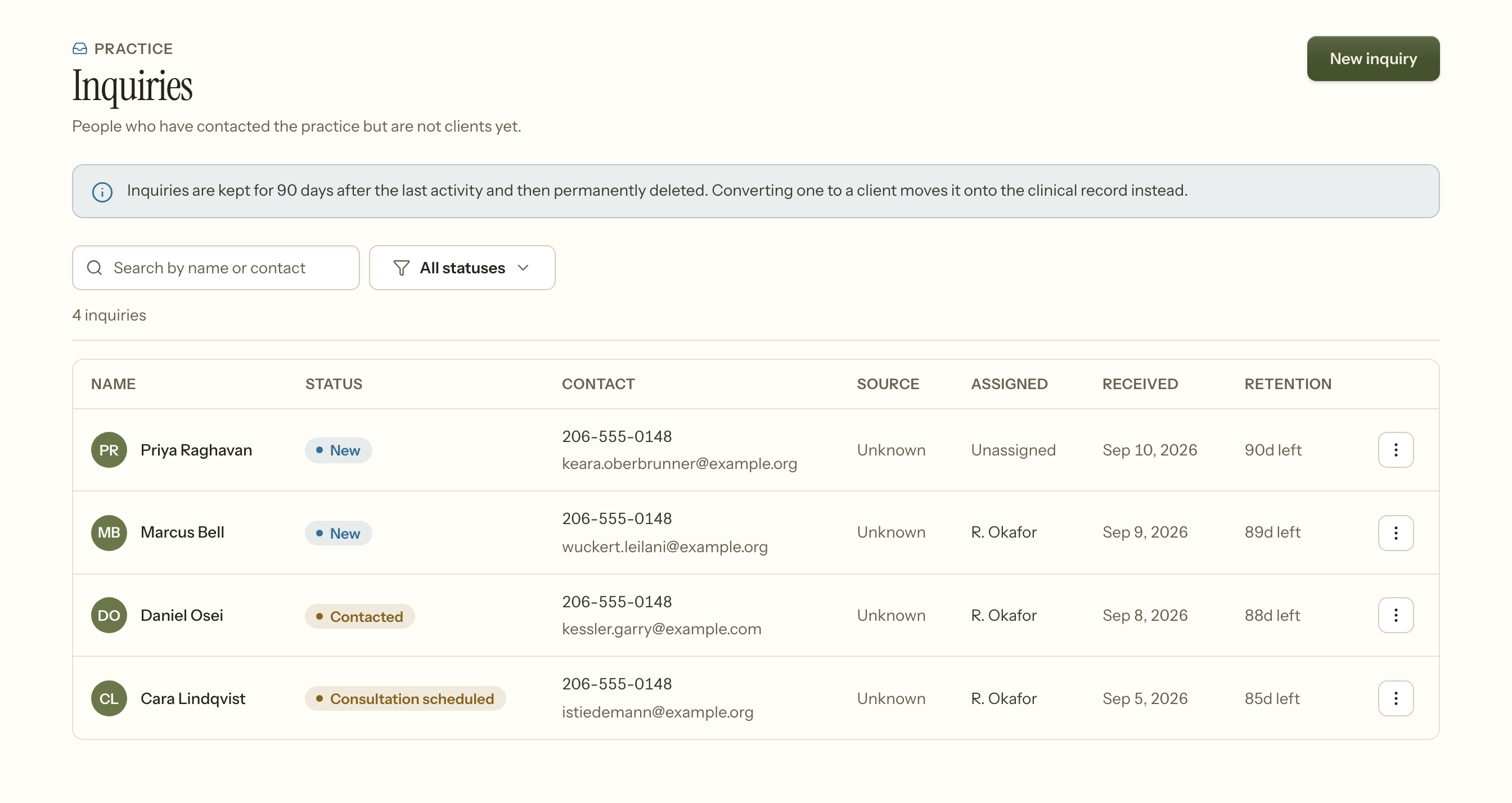Click email wuckert.leilani@example.org
The image size is (1512, 803).
[664, 547]
